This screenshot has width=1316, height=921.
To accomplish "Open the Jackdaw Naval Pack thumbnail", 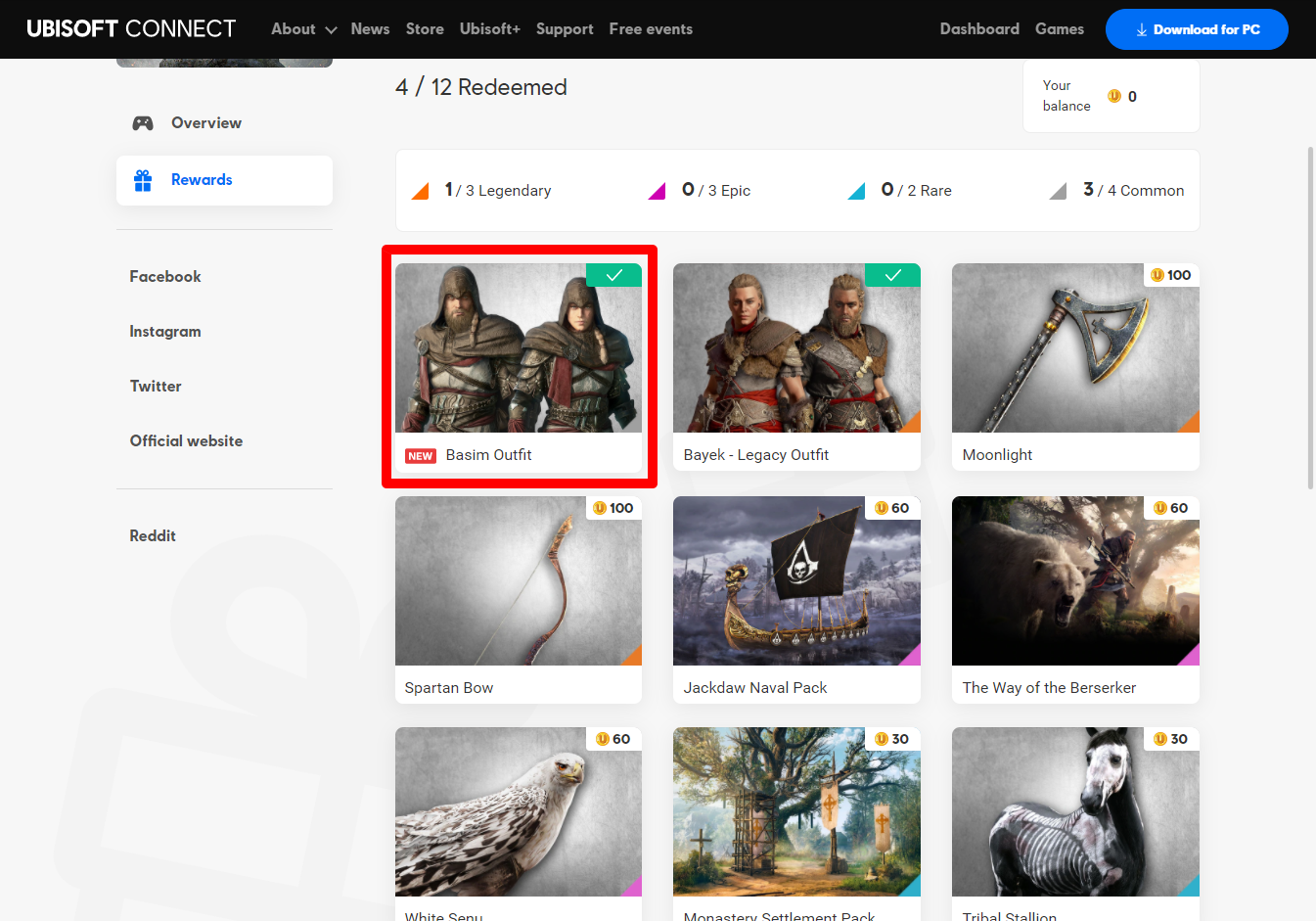I will click(796, 581).
